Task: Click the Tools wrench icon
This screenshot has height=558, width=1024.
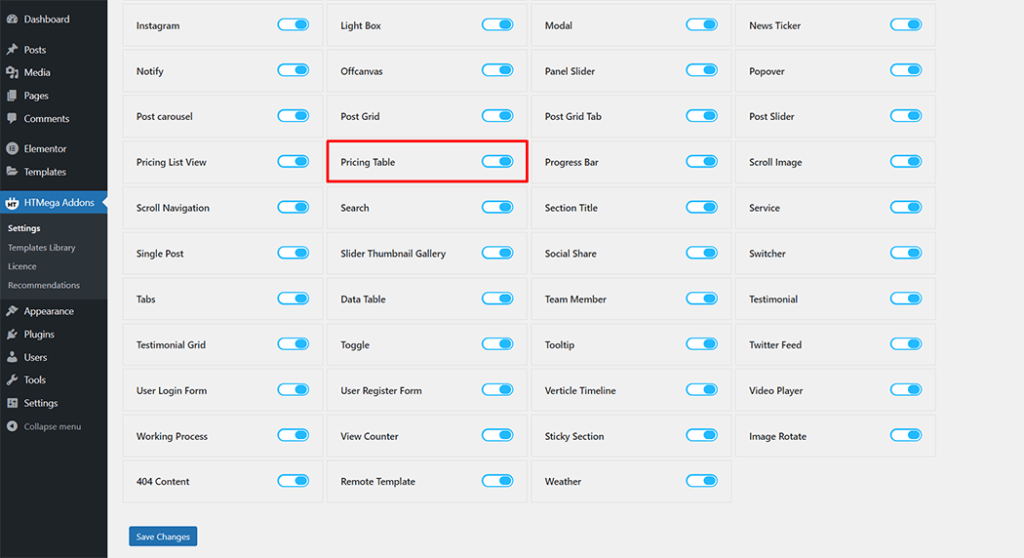Action: point(12,380)
